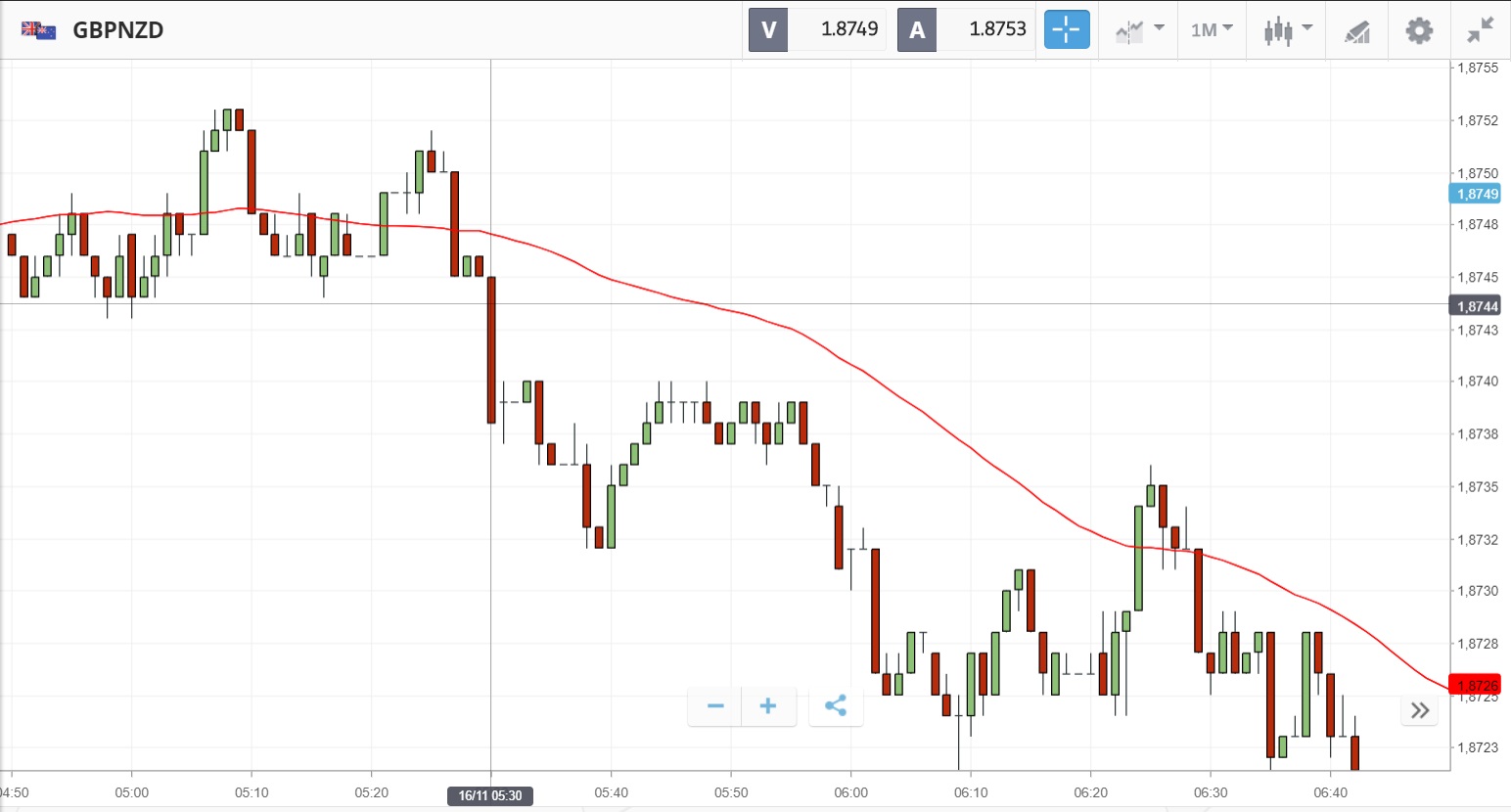Toggle the crosshair cursor button
The image size is (1511, 812).
pos(1066,29)
